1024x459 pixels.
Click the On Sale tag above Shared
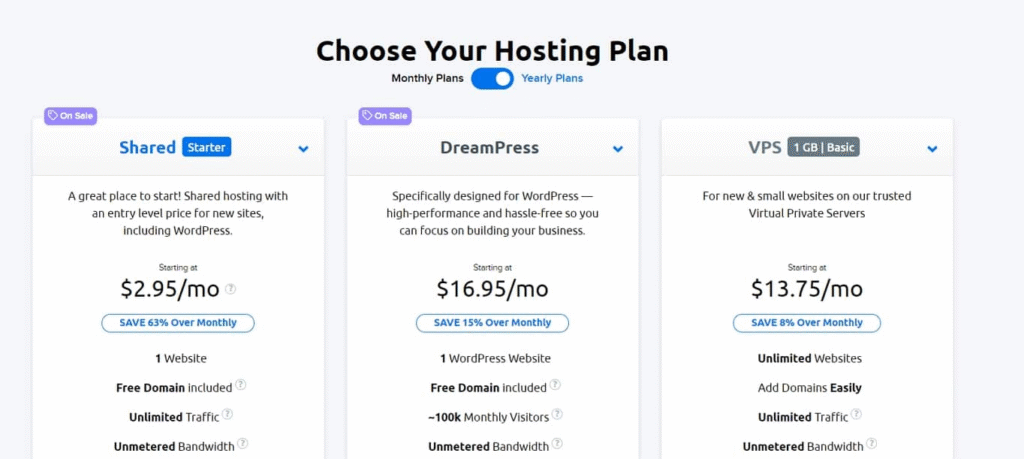point(71,116)
